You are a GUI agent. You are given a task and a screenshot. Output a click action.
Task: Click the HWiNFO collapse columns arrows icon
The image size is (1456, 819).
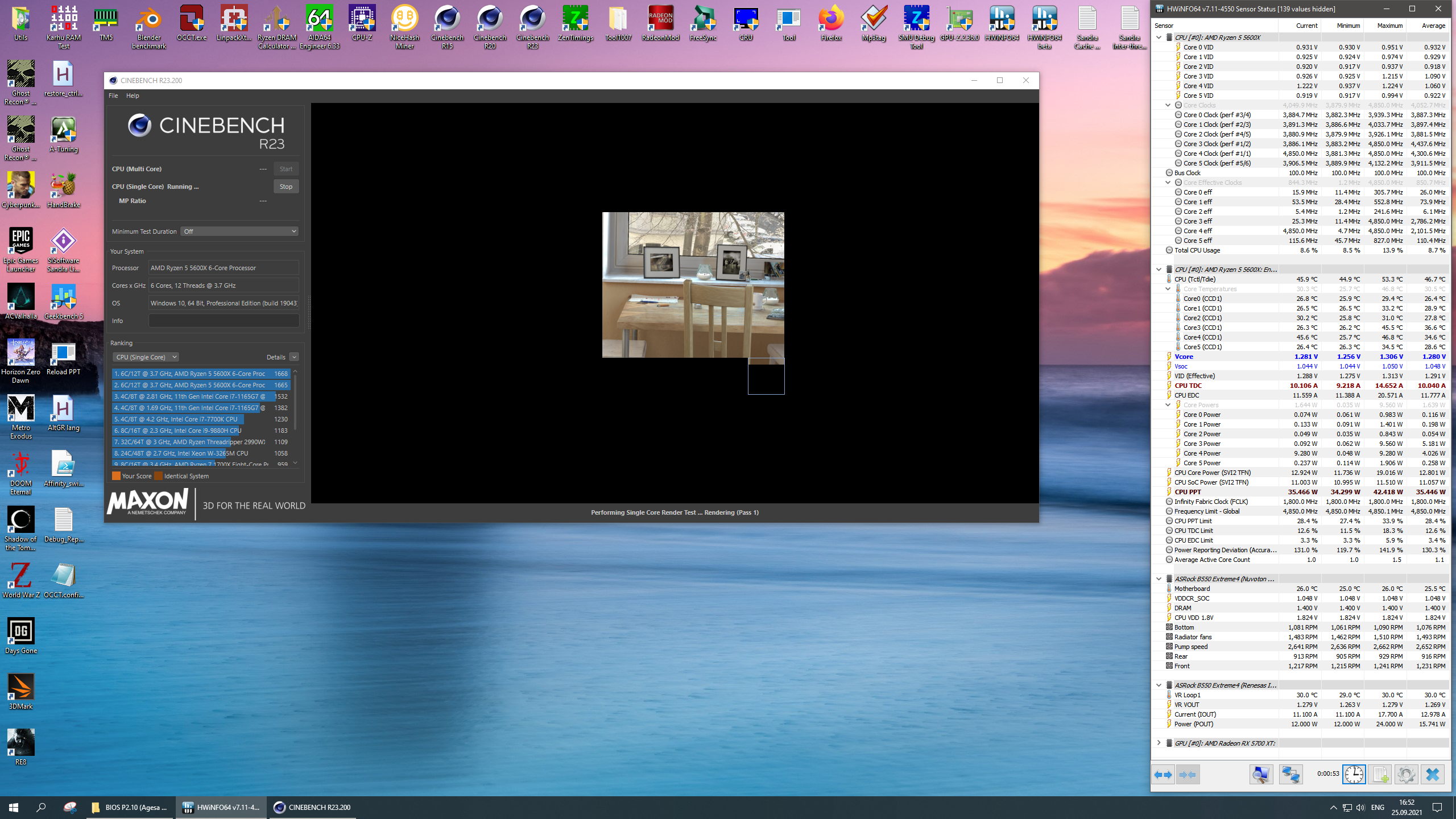coord(1188,775)
